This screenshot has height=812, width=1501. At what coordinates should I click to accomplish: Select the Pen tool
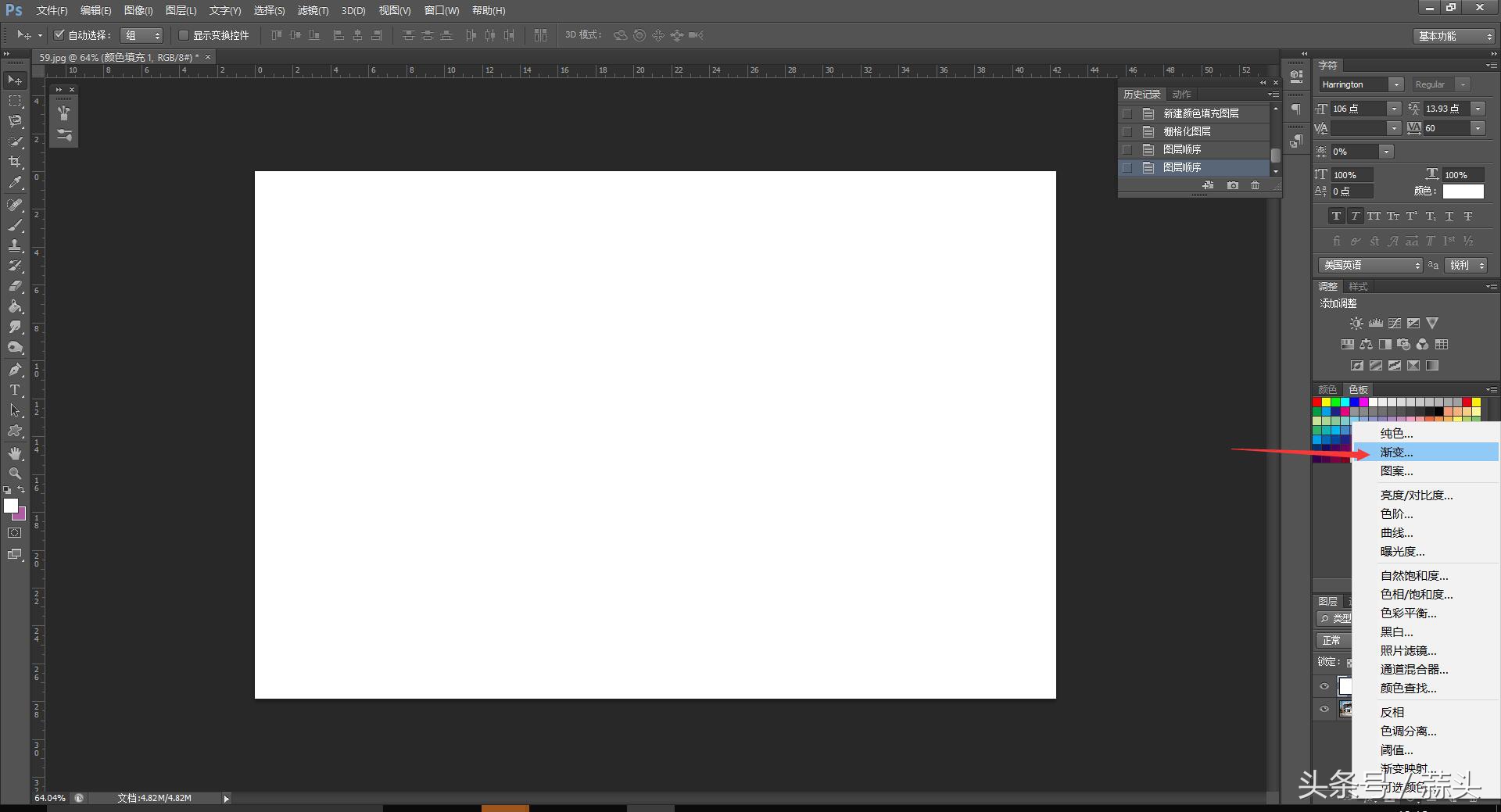14,368
